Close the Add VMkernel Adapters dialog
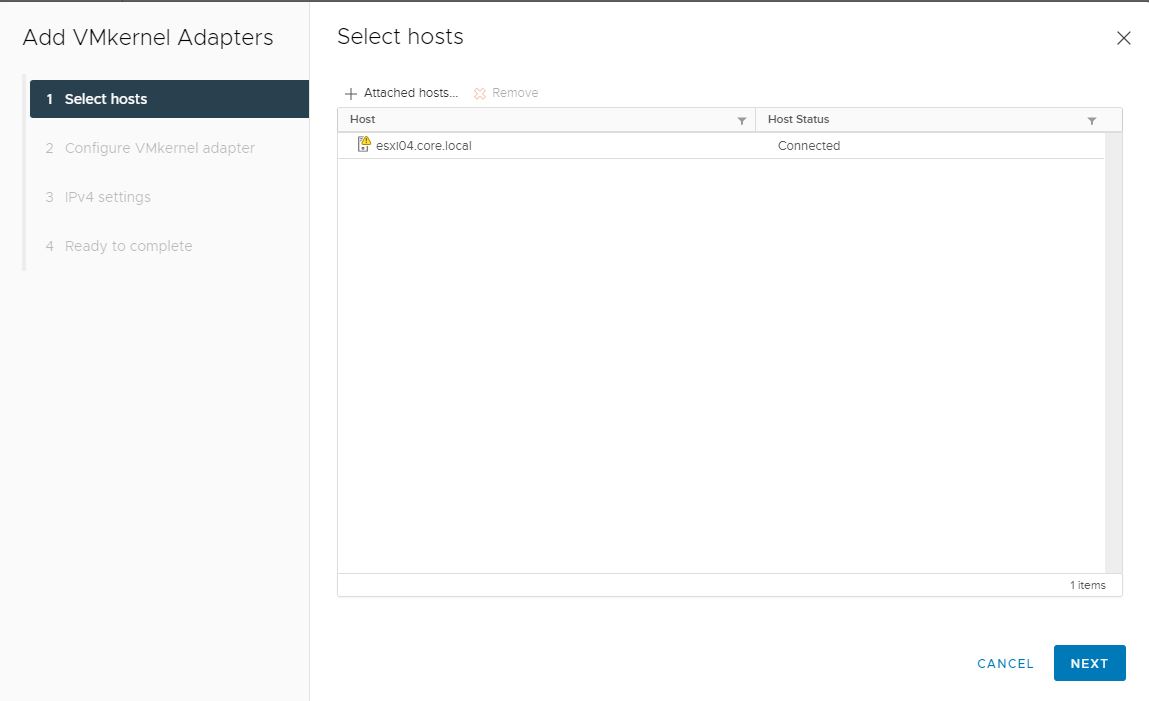Viewport: 1149px width, 701px height. coord(1123,38)
